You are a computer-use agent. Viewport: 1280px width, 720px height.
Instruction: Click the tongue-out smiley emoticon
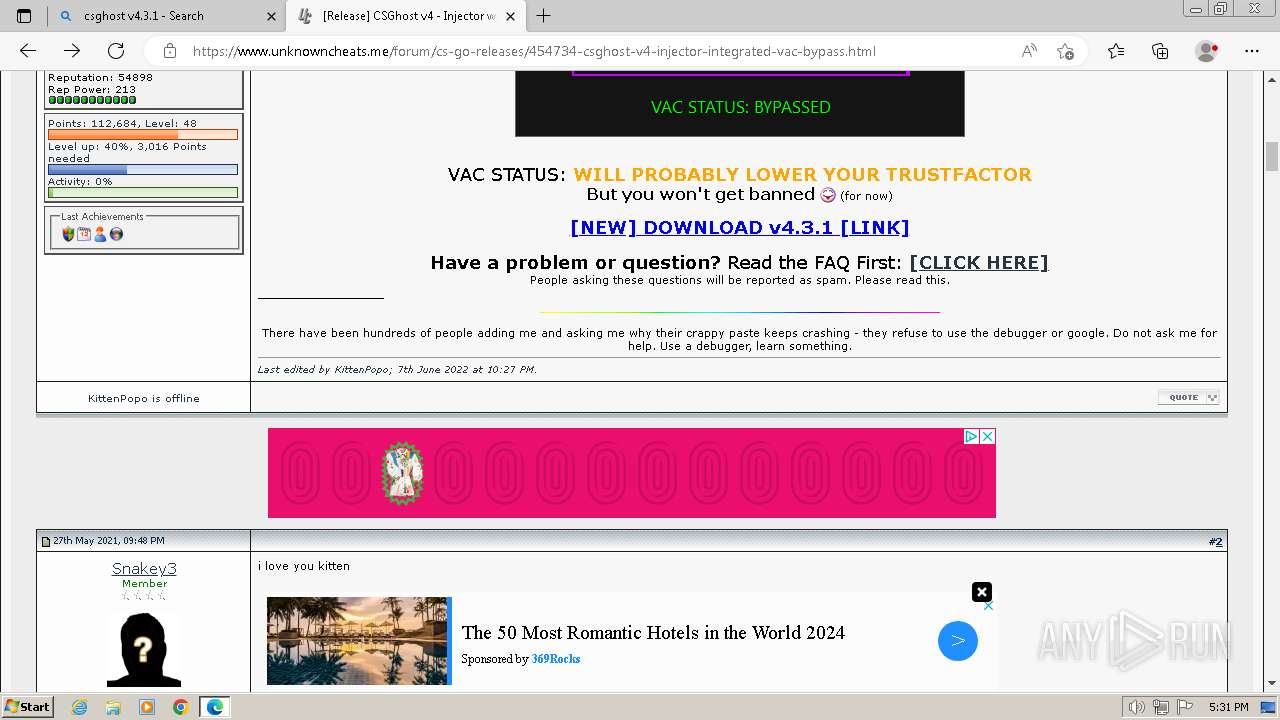[828, 195]
